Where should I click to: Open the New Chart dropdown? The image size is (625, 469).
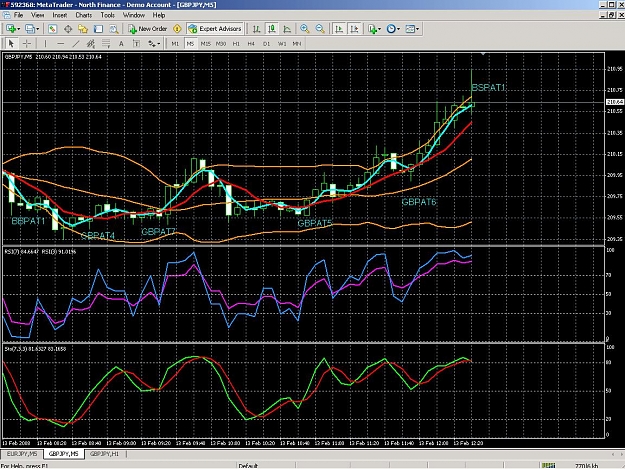pyautogui.click(x=13, y=29)
